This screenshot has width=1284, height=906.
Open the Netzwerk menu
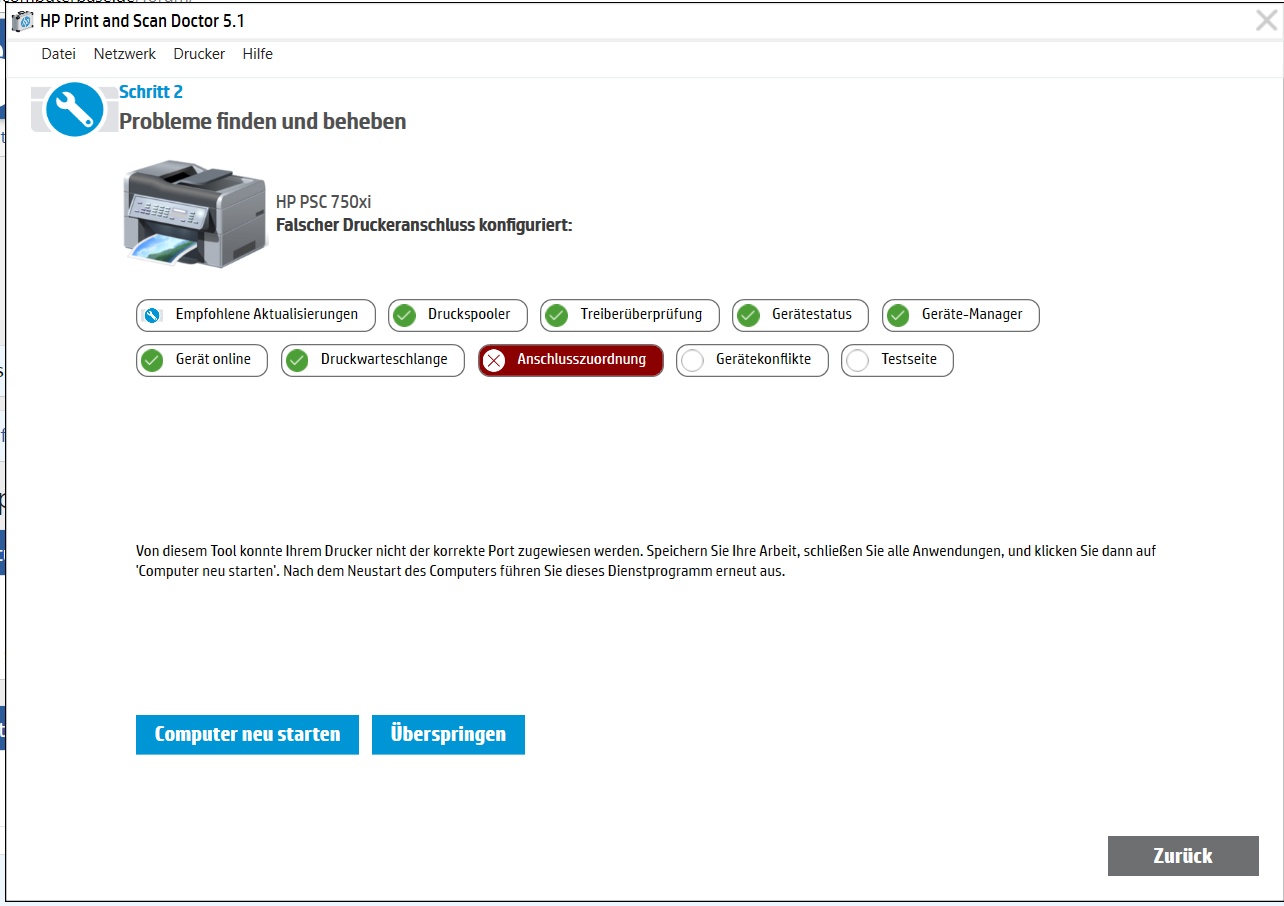click(125, 54)
